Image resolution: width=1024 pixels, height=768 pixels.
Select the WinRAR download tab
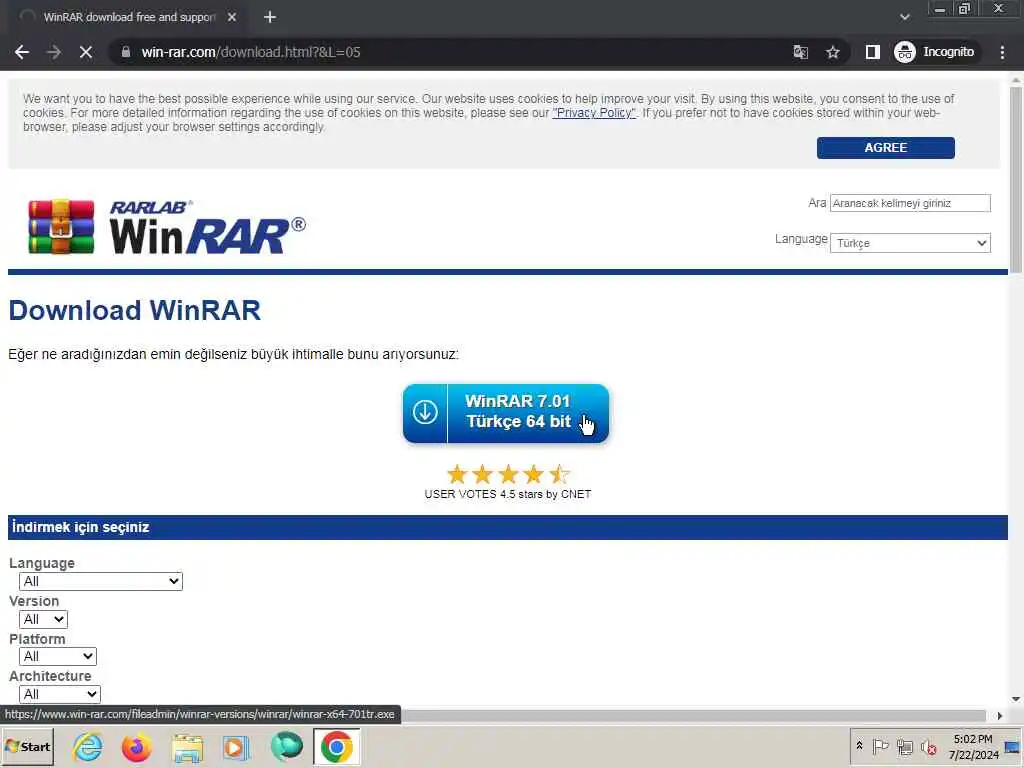127,18
